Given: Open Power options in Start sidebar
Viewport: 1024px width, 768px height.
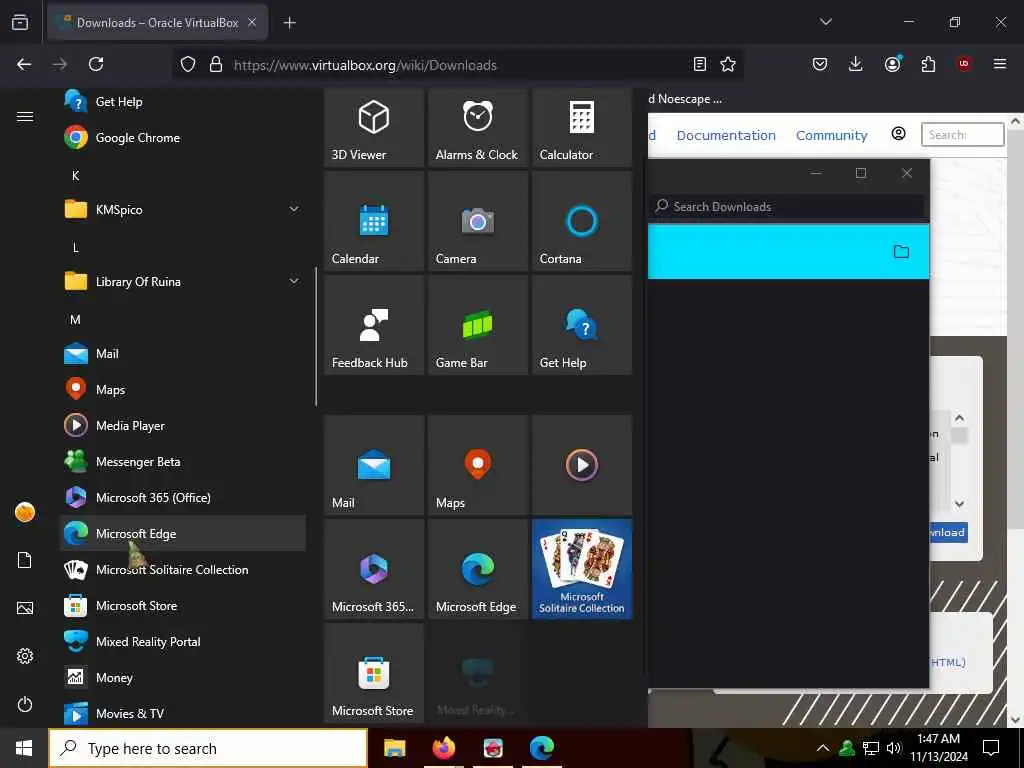Looking at the screenshot, I should (x=25, y=704).
